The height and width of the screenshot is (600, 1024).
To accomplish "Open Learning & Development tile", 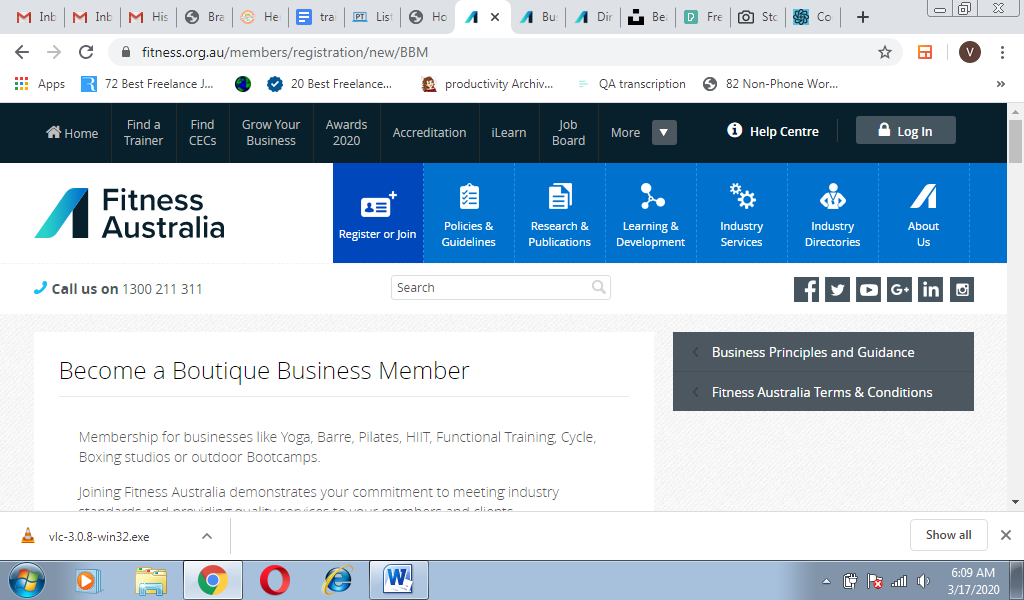I will click(650, 213).
